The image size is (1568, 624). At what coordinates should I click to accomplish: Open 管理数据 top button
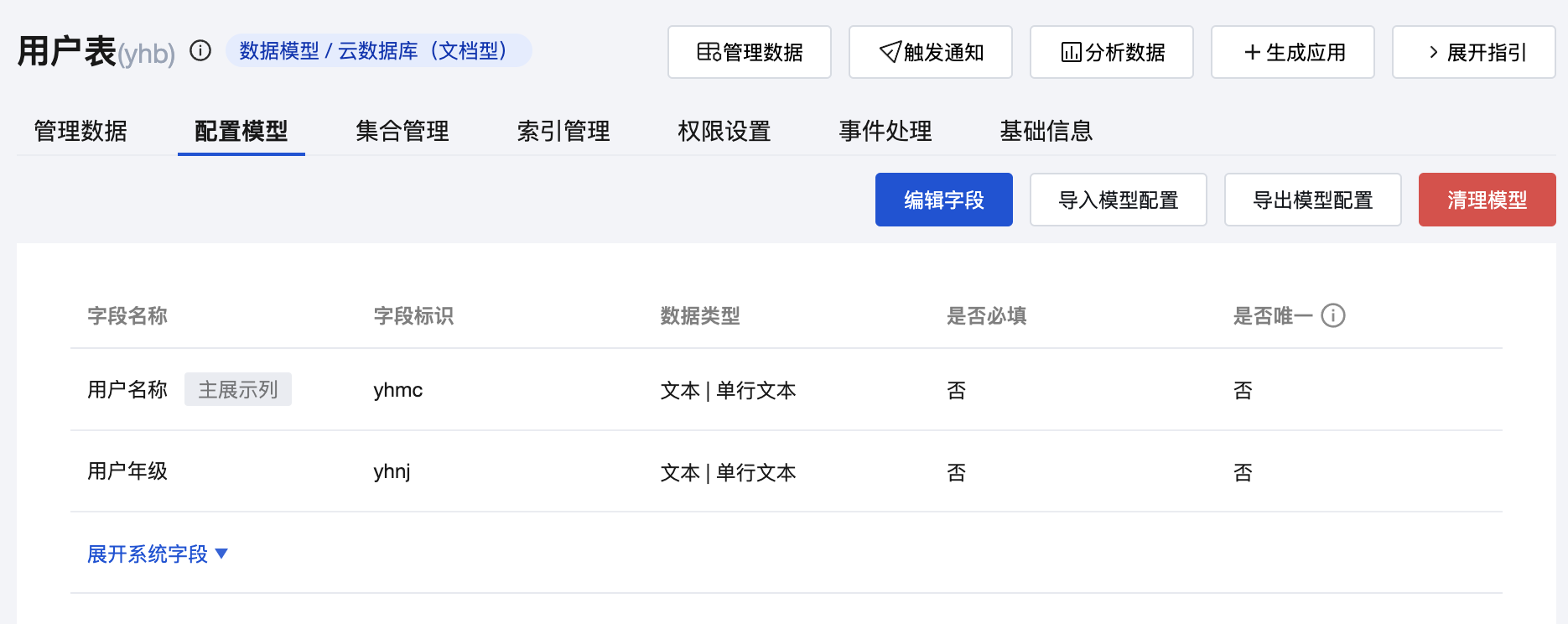tap(750, 52)
